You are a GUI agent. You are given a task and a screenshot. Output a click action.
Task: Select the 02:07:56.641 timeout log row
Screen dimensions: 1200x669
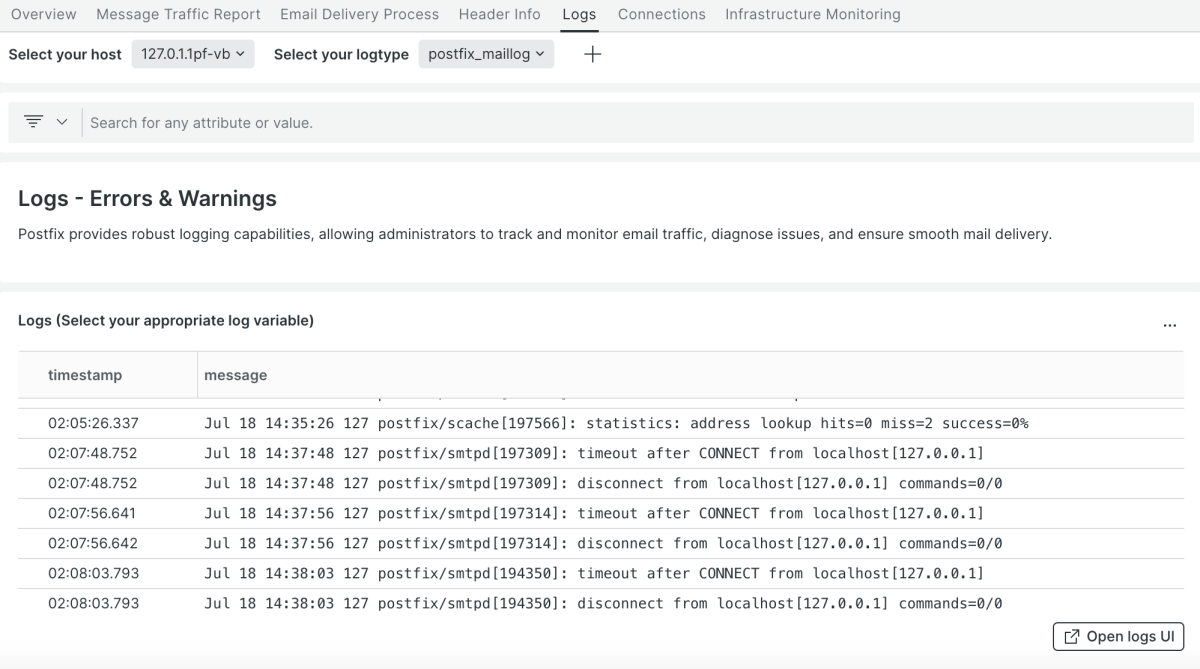point(594,513)
